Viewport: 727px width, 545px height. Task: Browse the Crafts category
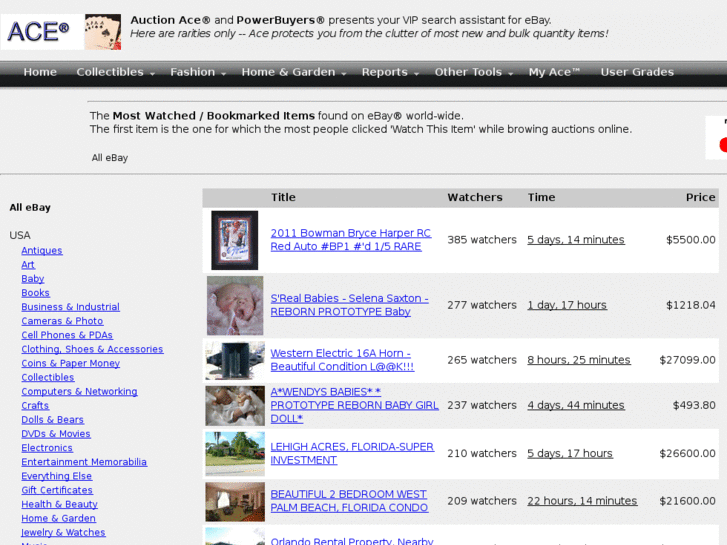pyautogui.click(x=35, y=405)
